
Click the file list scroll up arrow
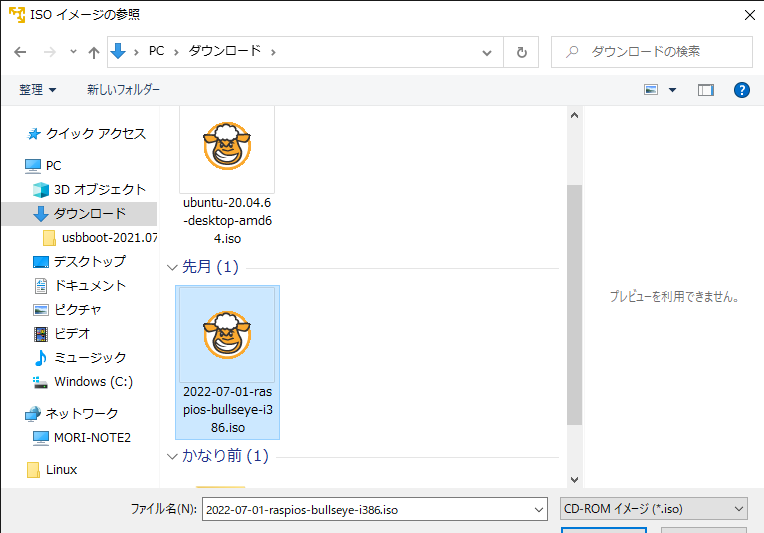click(x=574, y=115)
